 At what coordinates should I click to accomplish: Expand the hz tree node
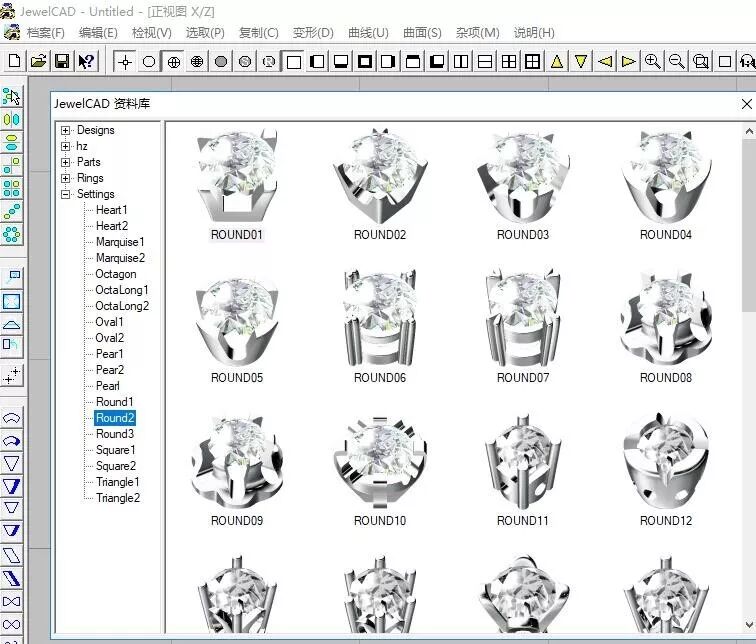[x=66, y=146]
